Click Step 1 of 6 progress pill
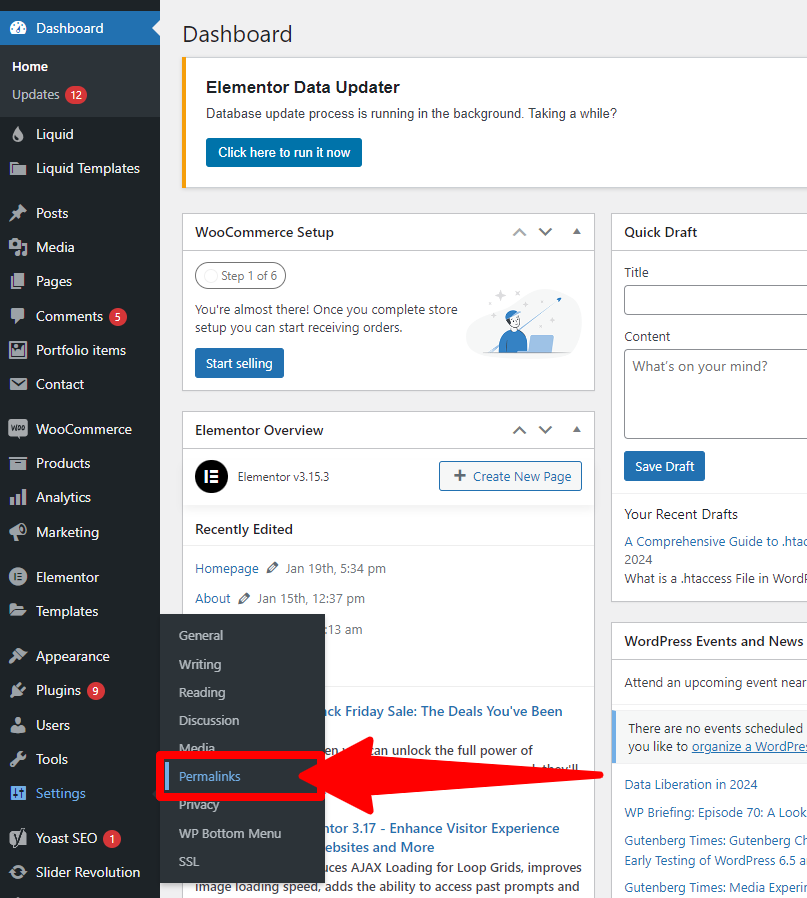Viewport: 807px width, 898px height. click(241, 275)
